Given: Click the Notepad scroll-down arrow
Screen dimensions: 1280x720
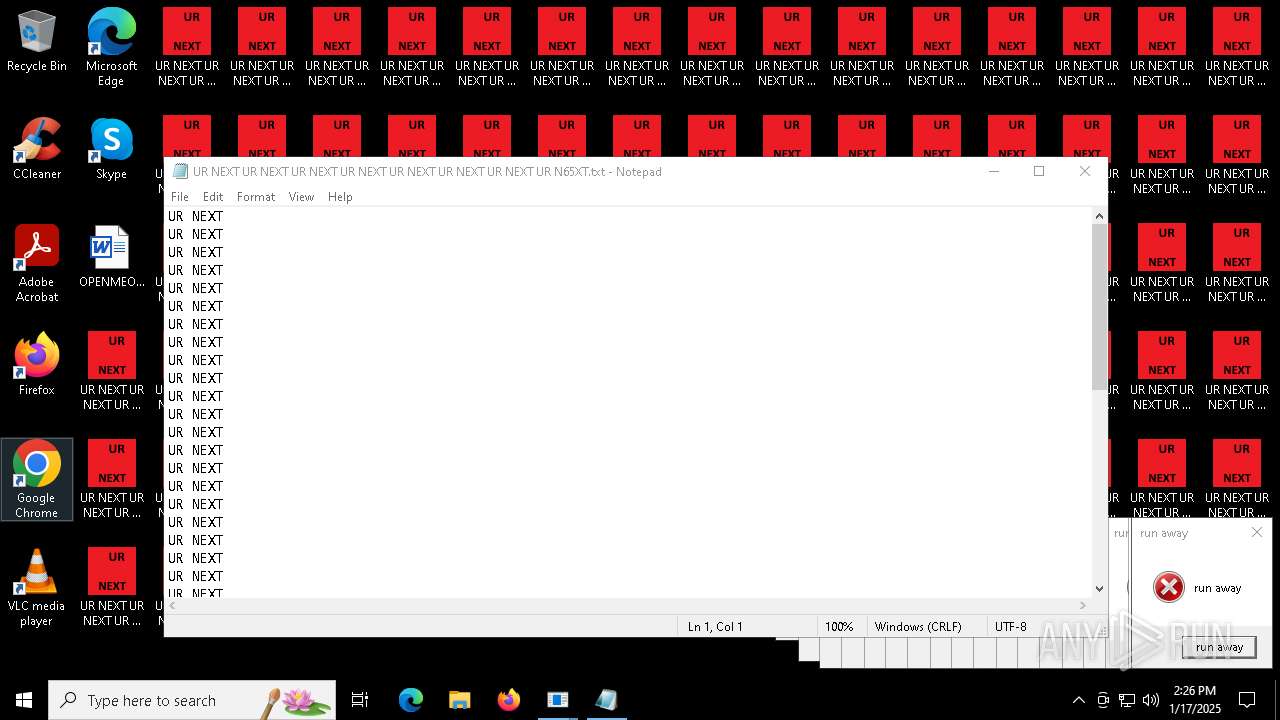Looking at the screenshot, I should [x=1099, y=589].
